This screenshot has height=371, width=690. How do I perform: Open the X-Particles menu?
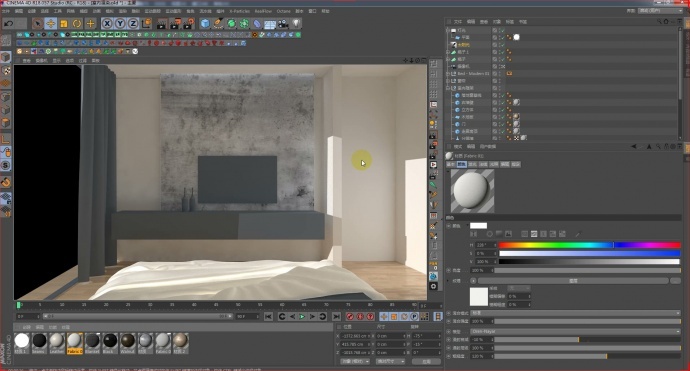click(x=239, y=11)
